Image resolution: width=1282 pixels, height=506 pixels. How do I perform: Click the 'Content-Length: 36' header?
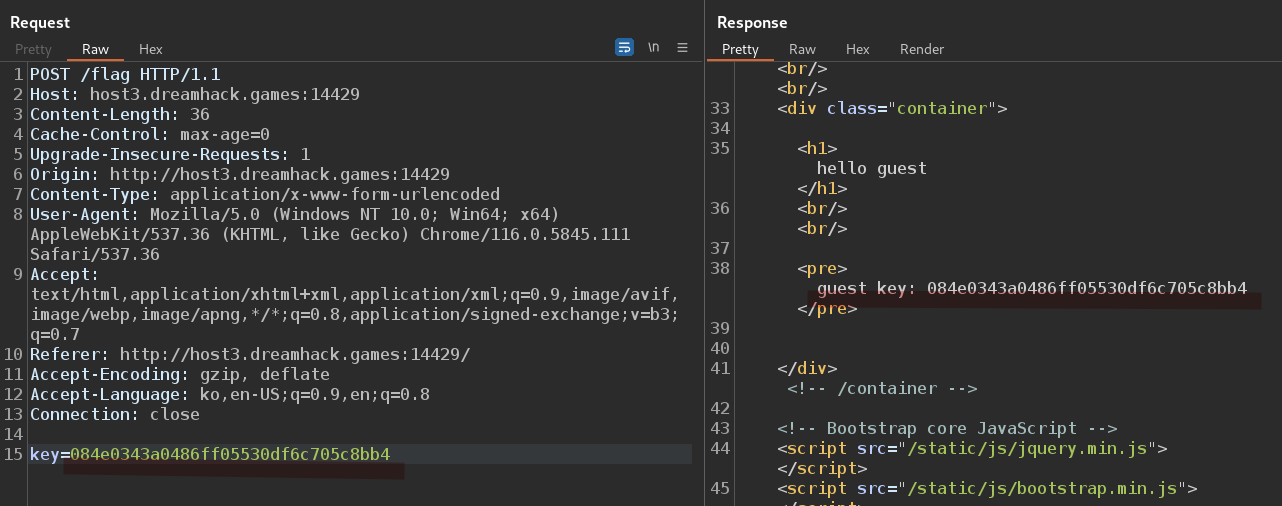pyautogui.click(x=120, y=114)
